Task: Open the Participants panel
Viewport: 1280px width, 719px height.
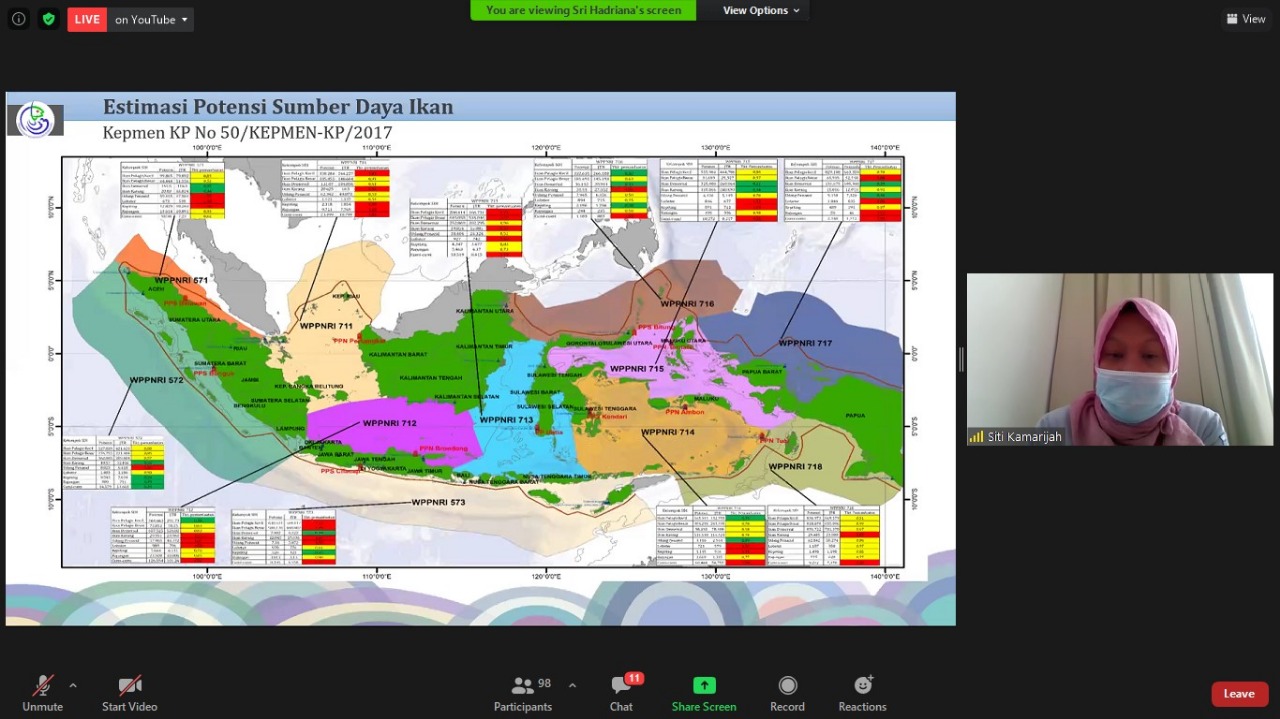Action: pyautogui.click(x=522, y=693)
